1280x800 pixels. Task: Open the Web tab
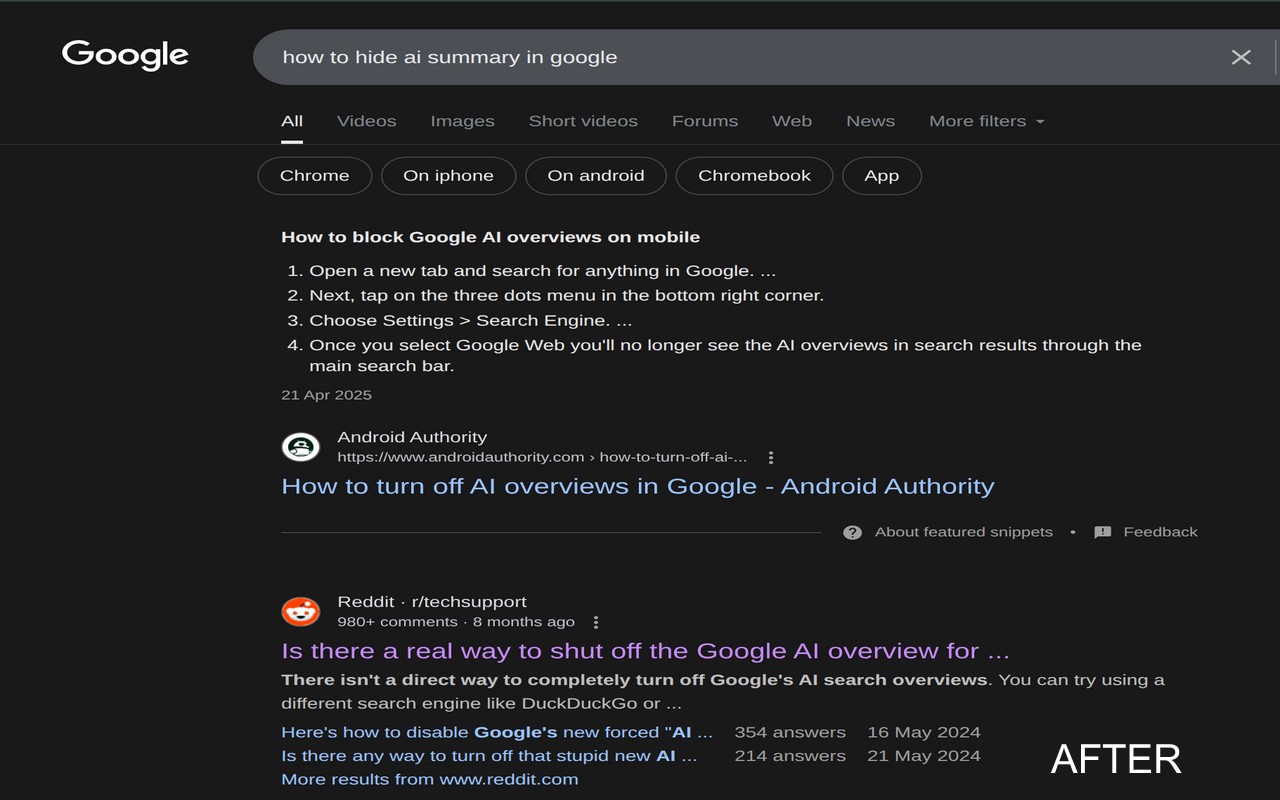(x=792, y=121)
